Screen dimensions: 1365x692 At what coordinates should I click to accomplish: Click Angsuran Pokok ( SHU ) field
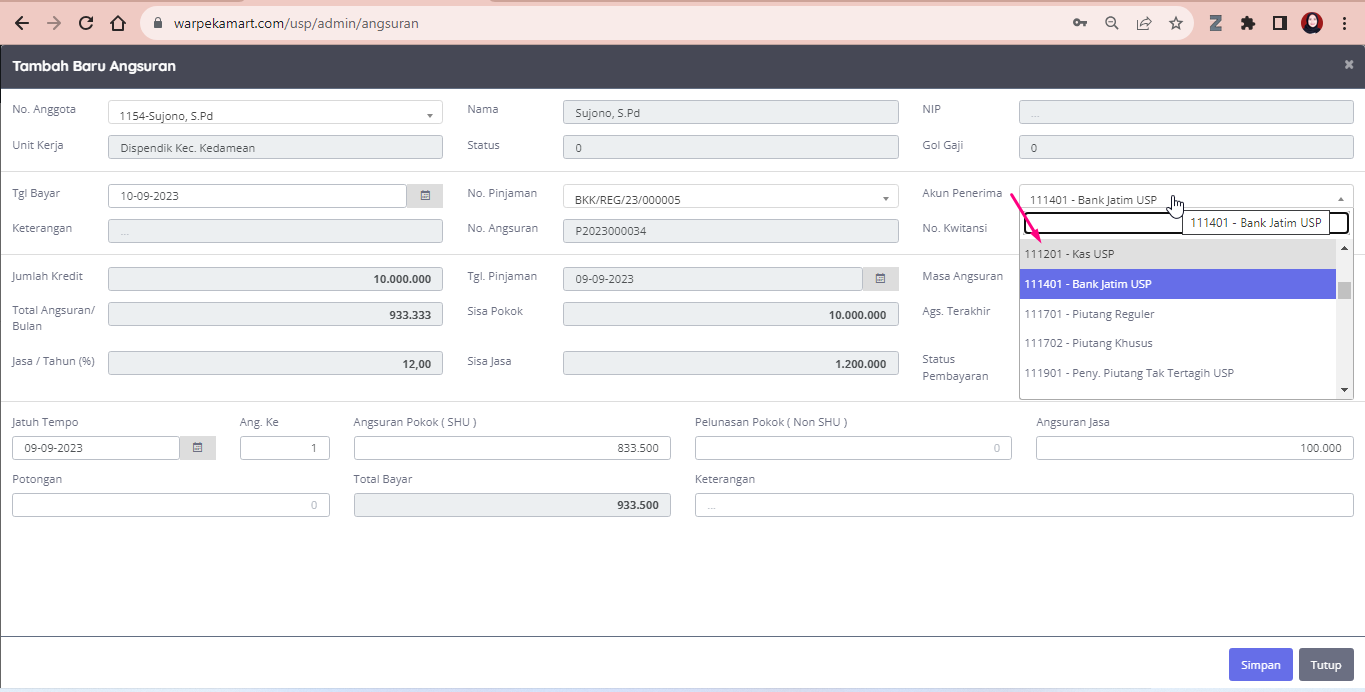coord(512,448)
